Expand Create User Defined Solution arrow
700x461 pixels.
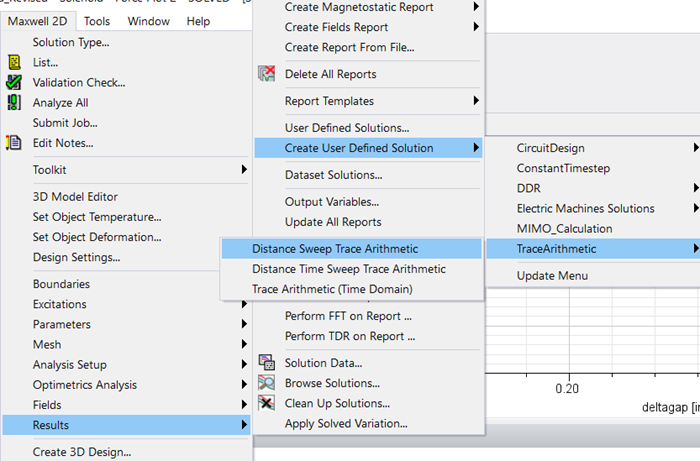pyautogui.click(x=476, y=148)
